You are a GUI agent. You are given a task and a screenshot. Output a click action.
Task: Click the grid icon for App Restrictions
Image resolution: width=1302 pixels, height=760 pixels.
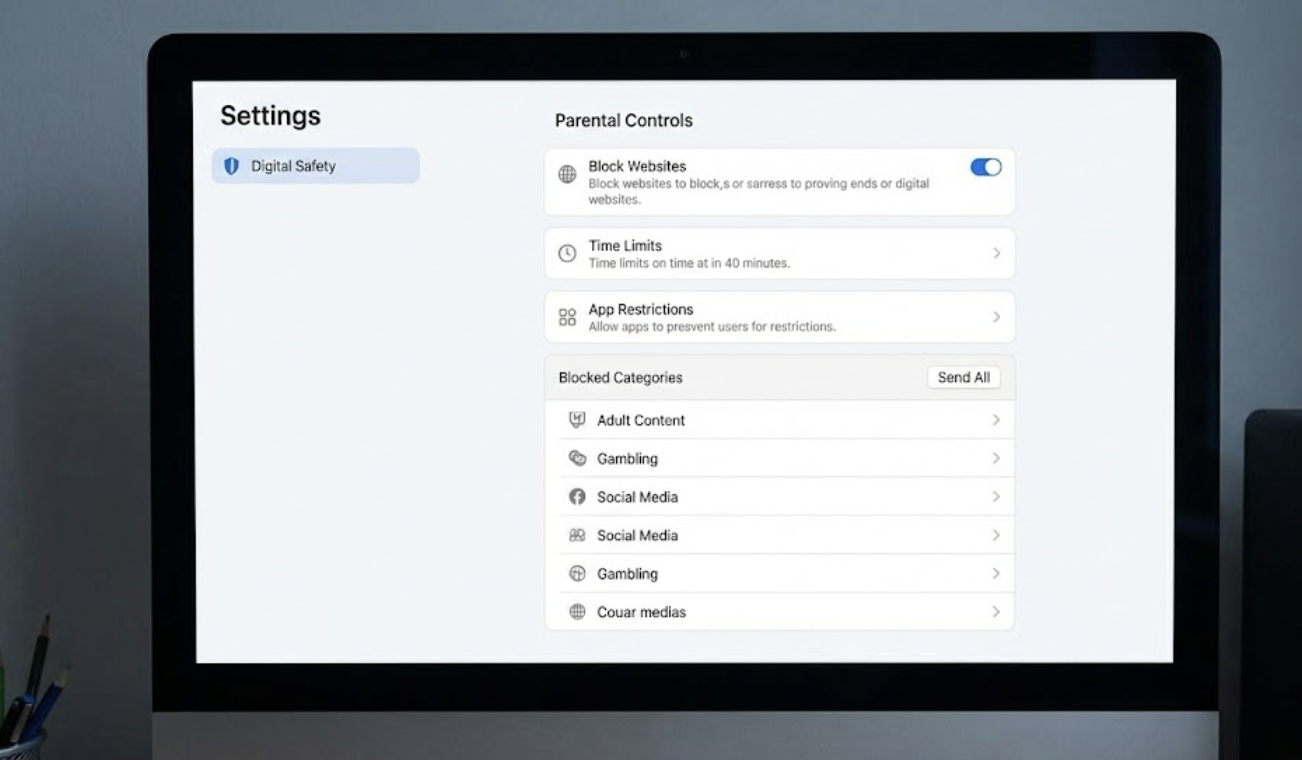tap(567, 317)
